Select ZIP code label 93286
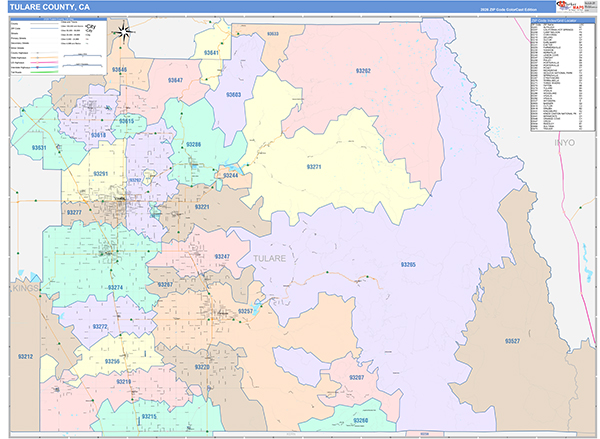 pos(193,144)
